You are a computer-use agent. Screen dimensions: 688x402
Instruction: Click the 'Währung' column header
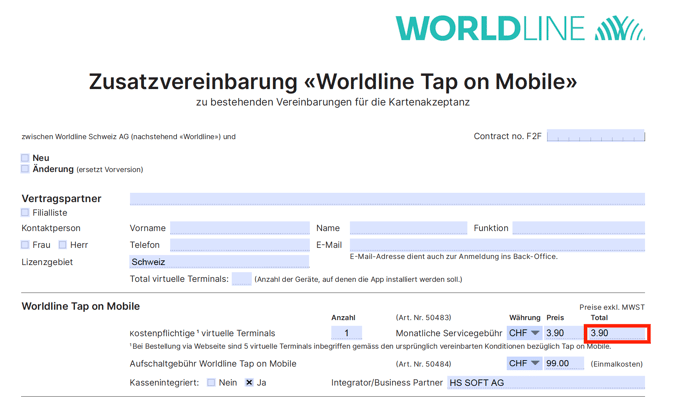(x=525, y=317)
